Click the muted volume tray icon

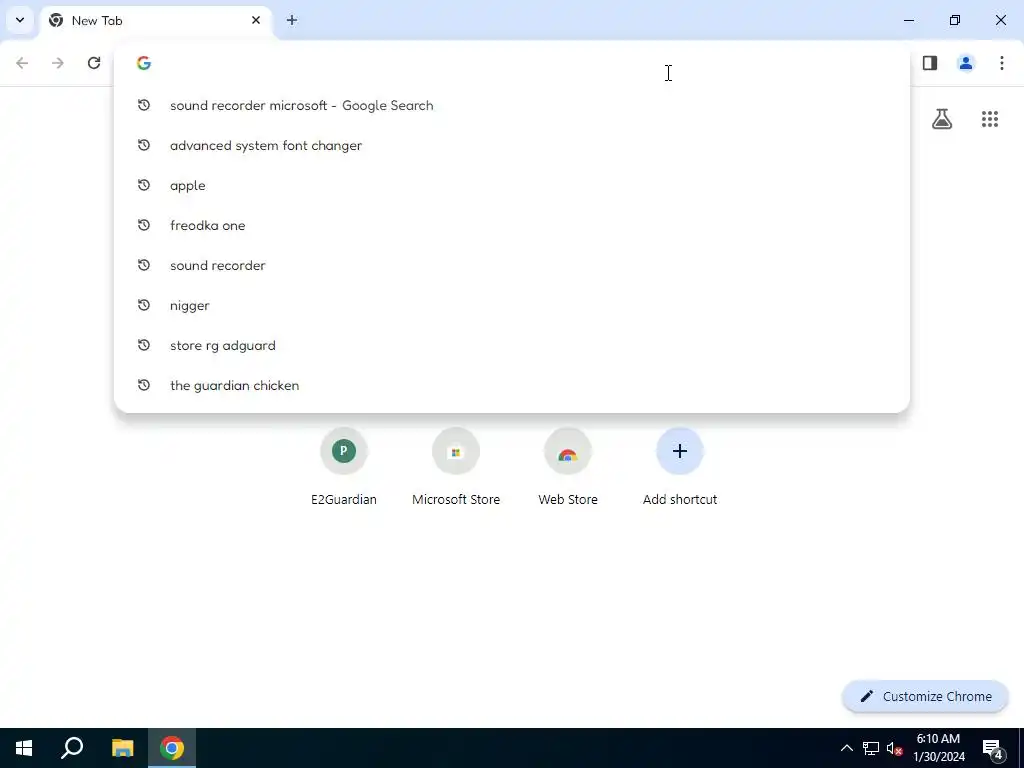[894, 748]
